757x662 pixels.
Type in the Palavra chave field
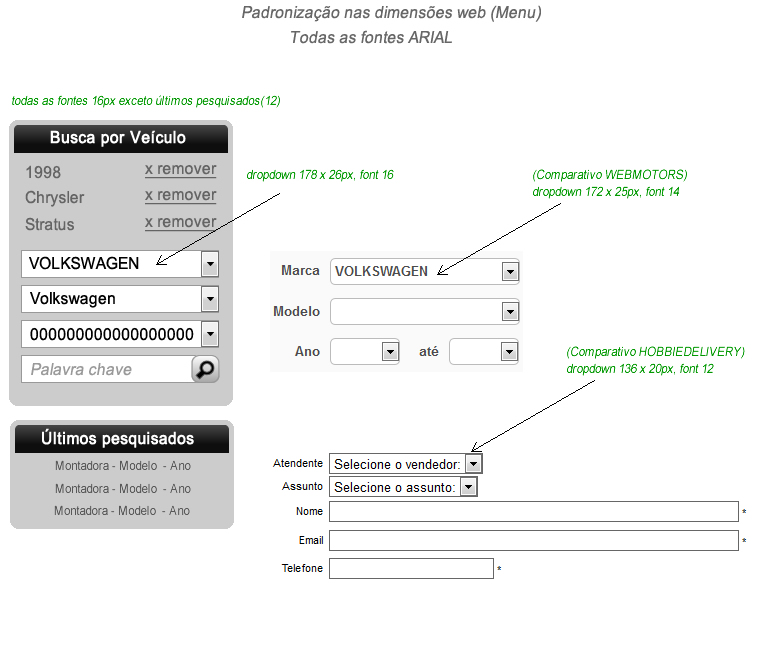tap(106, 370)
